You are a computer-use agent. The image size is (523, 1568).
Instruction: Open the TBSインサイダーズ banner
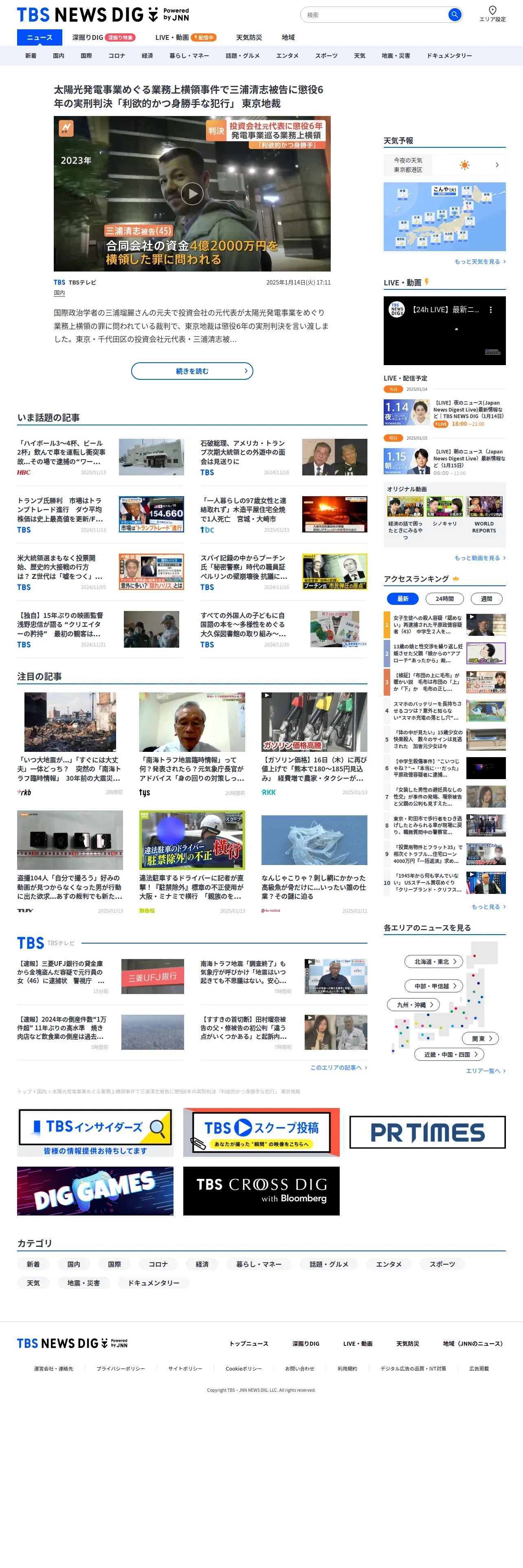tap(95, 1132)
